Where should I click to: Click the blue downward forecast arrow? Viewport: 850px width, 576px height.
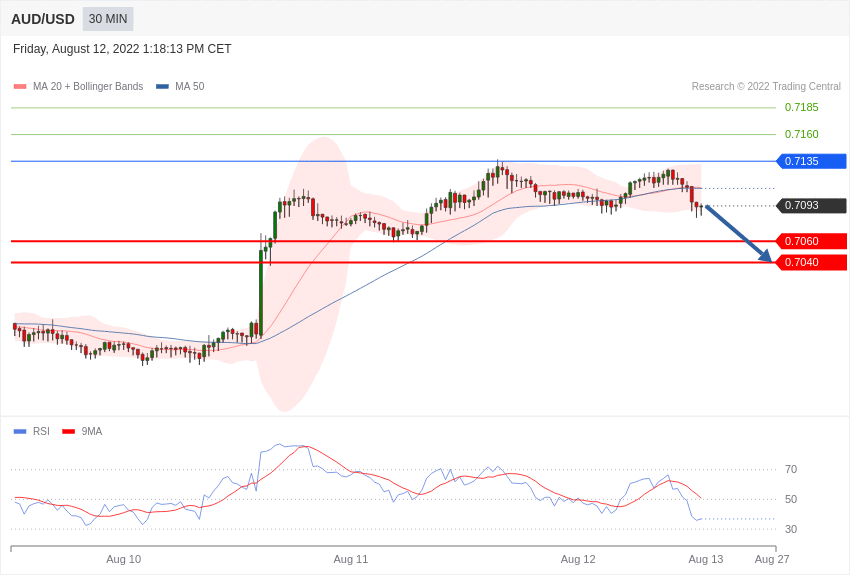pyautogui.click(x=738, y=234)
